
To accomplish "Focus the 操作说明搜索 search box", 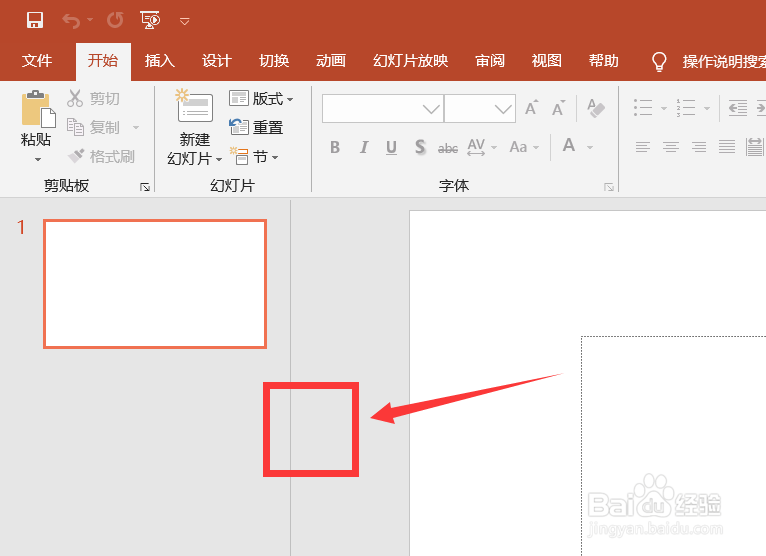I will 724,61.
